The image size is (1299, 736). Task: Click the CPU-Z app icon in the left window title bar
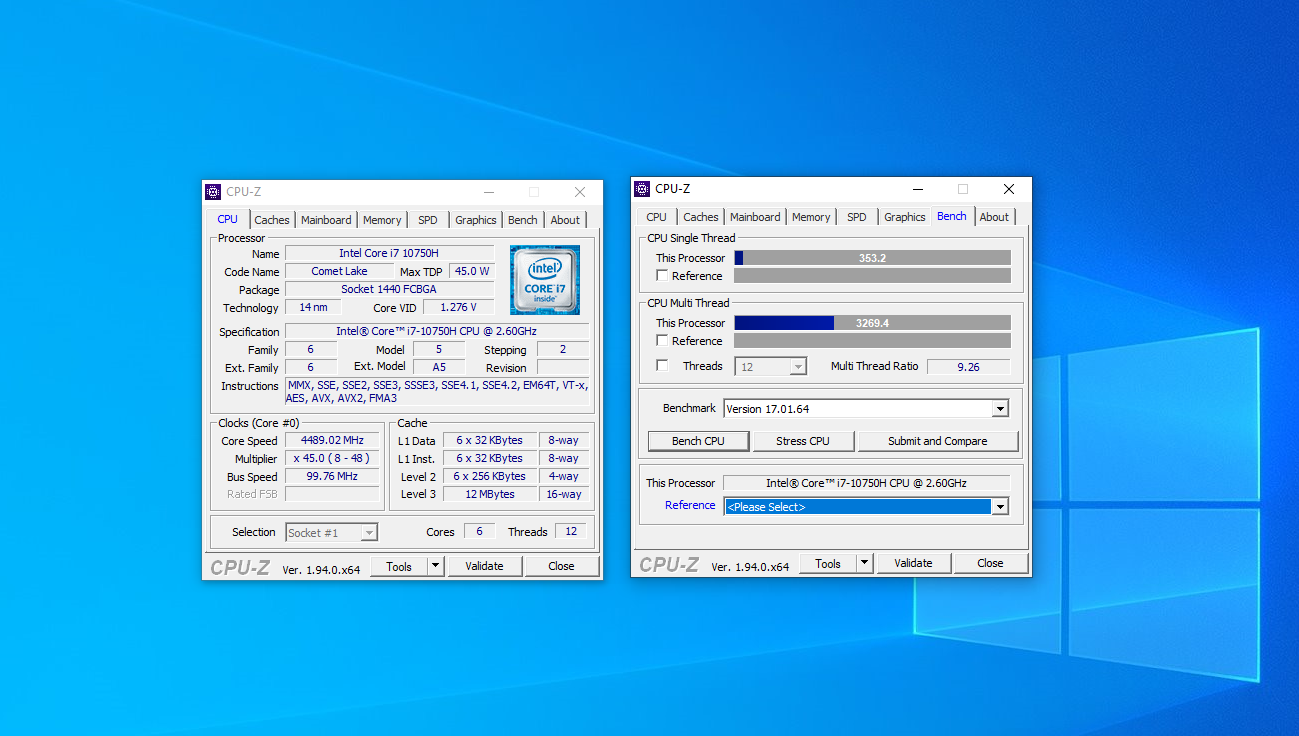[x=213, y=192]
